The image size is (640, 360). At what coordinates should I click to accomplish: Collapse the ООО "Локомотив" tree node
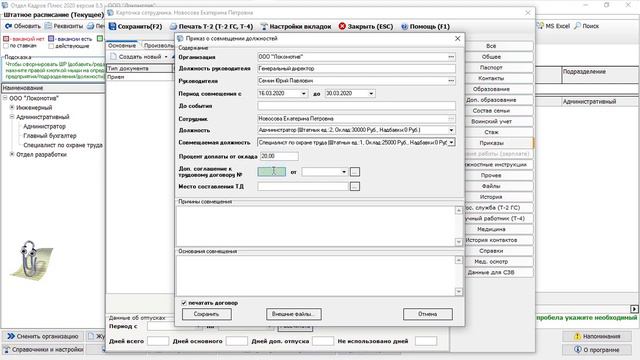5,98
